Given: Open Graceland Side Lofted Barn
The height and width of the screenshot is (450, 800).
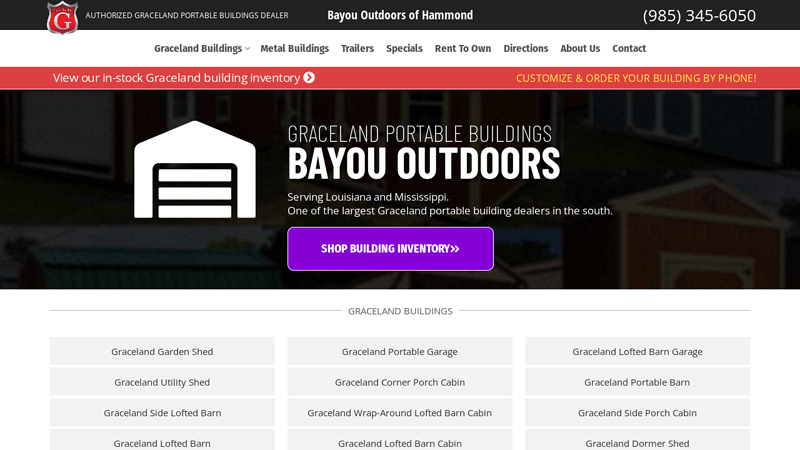Looking at the screenshot, I should [162, 412].
